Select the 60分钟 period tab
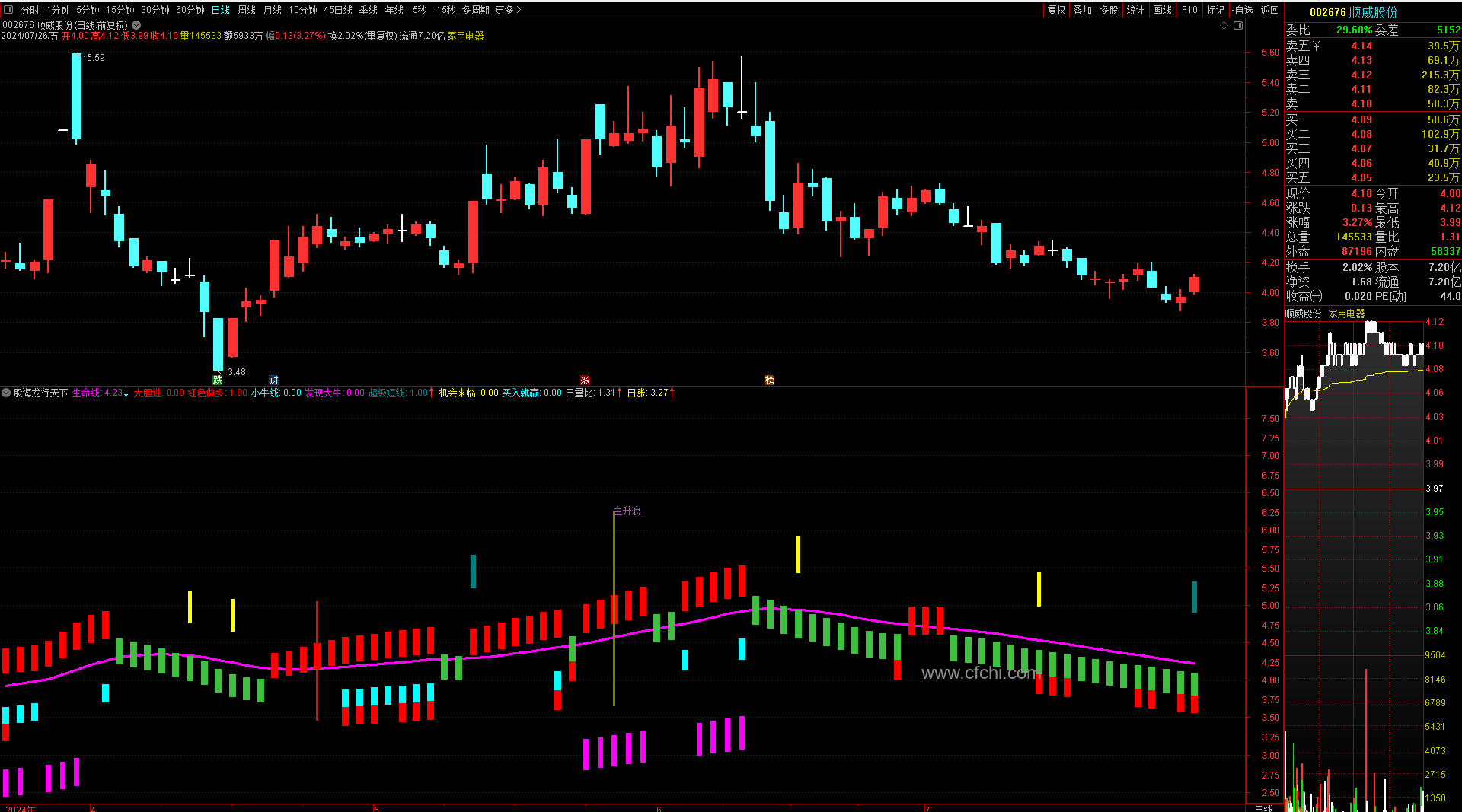1462x812 pixels. 190,10
